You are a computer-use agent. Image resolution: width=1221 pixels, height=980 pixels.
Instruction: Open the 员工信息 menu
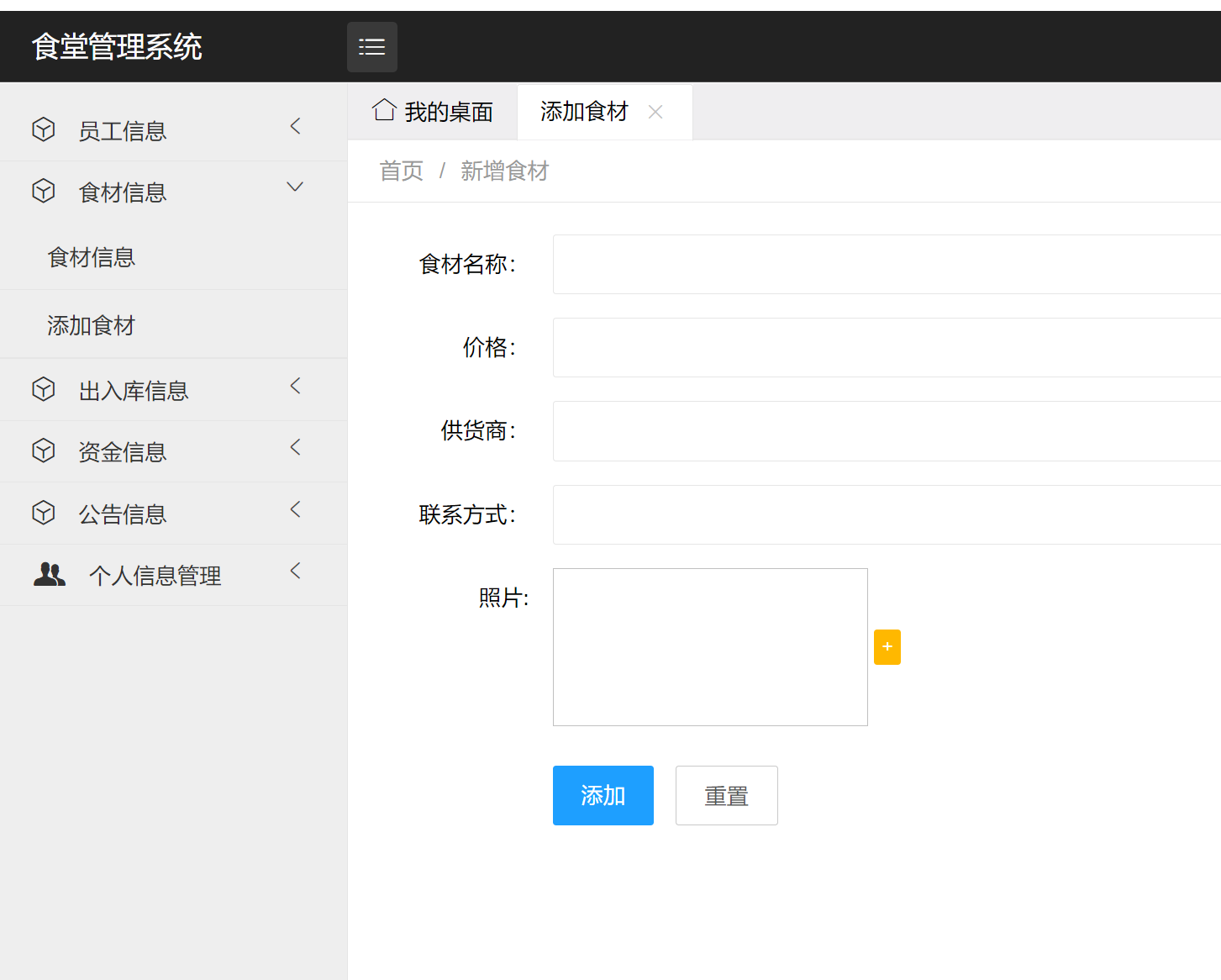173,130
